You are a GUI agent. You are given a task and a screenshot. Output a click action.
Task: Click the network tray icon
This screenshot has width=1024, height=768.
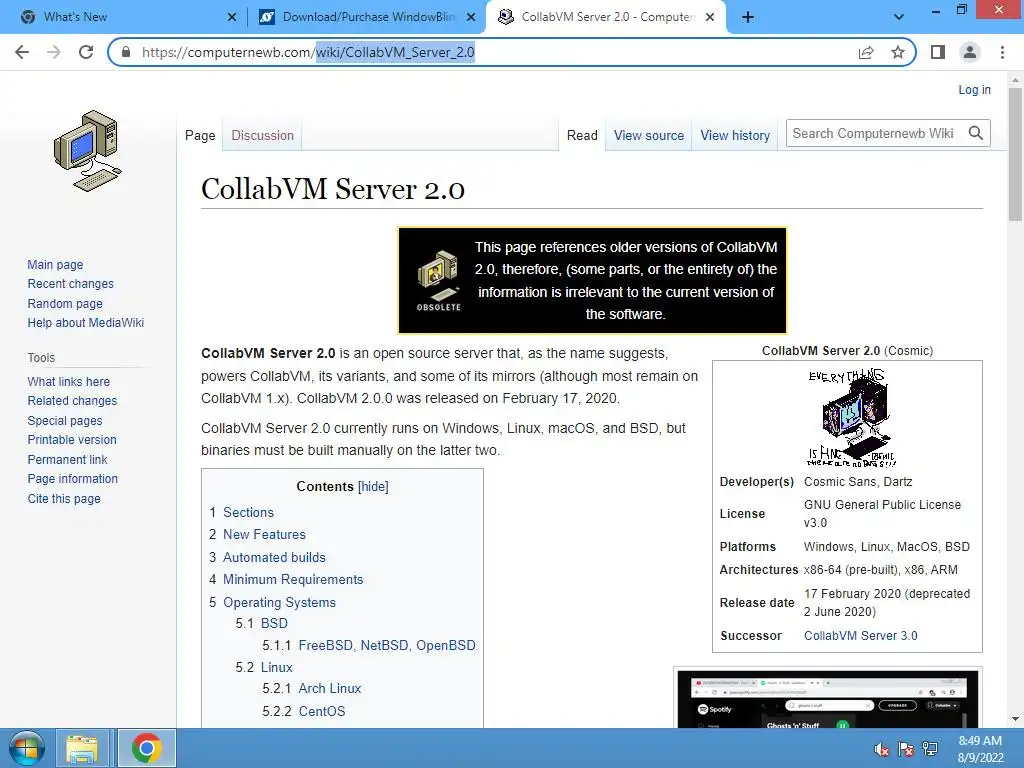click(x=929, y=749)
